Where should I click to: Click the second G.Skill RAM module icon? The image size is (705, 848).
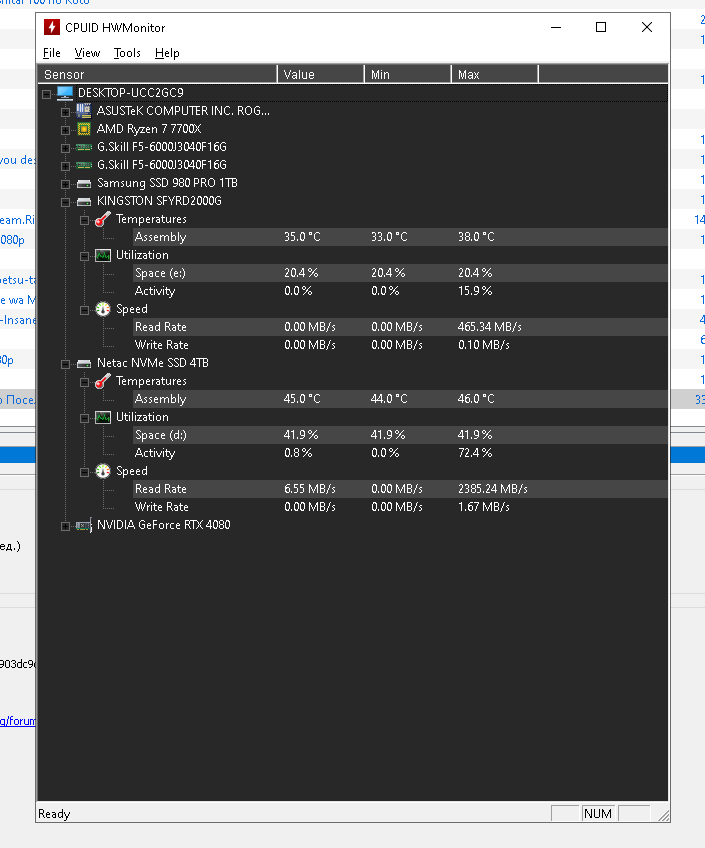pyautogui.click(x=84, y=165)
